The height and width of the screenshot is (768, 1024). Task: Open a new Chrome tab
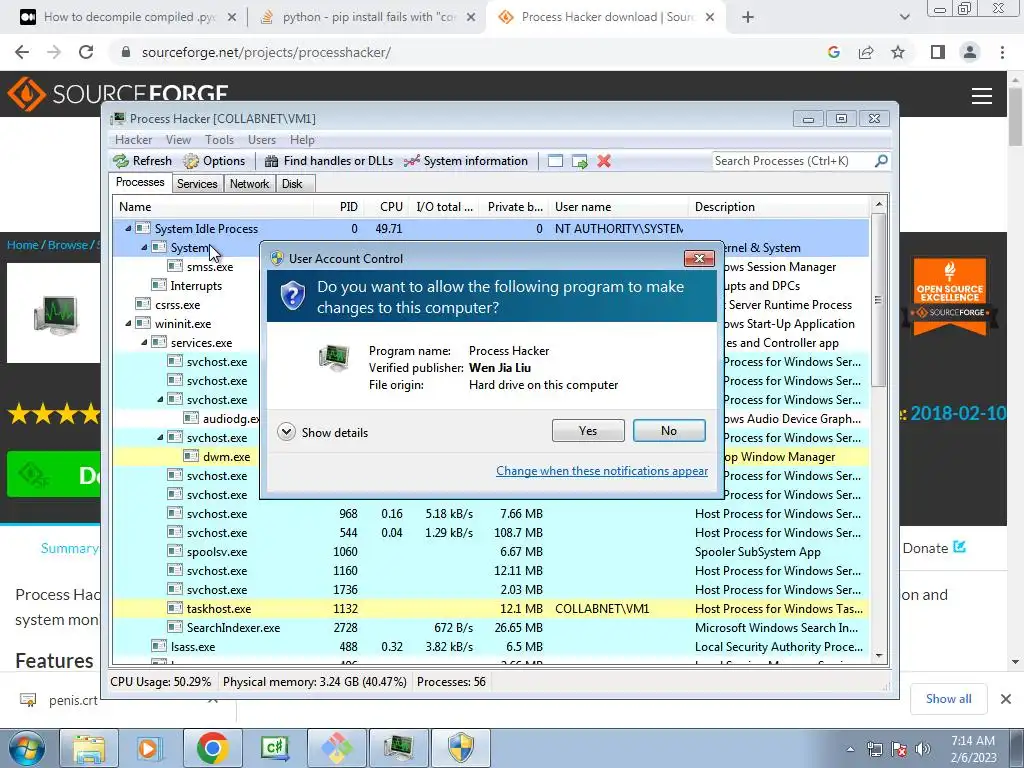748,18
